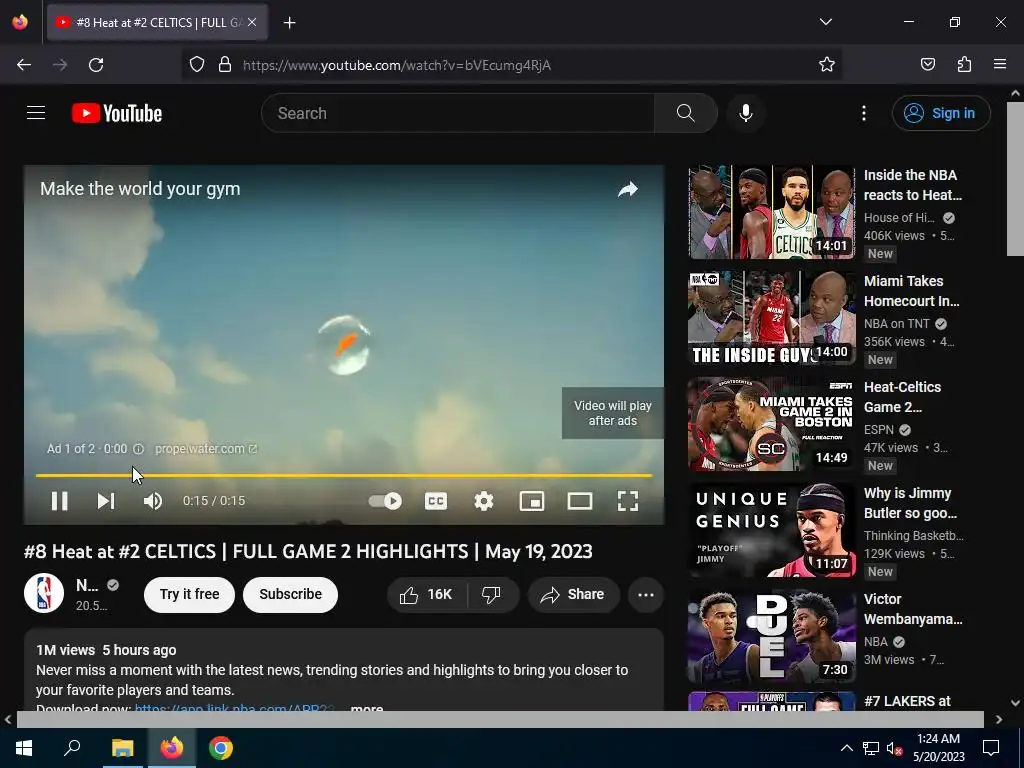
Task: Subscribe to the channel
Action: click(x=291, y=594)
